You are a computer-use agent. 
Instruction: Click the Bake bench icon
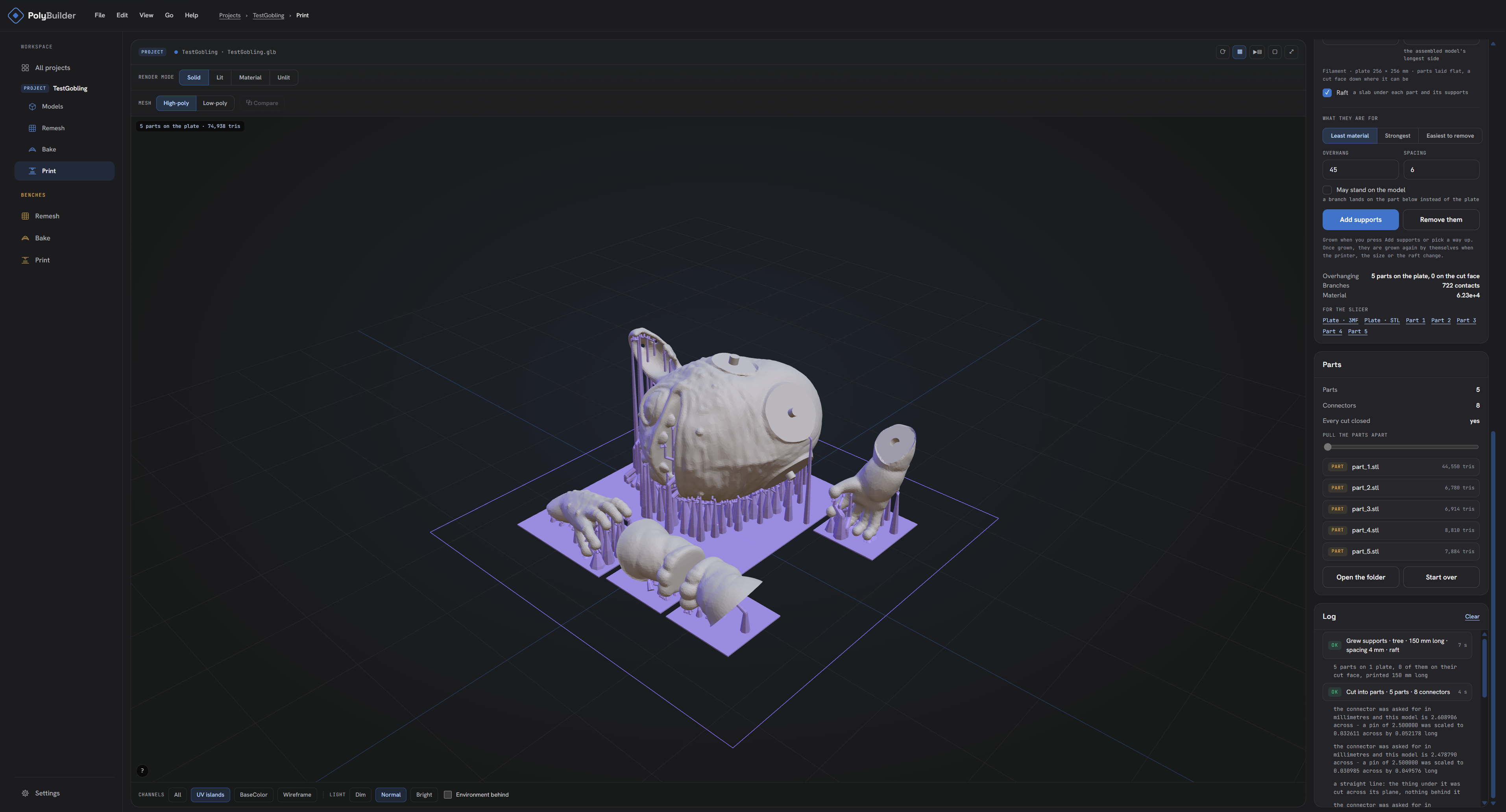25,238
